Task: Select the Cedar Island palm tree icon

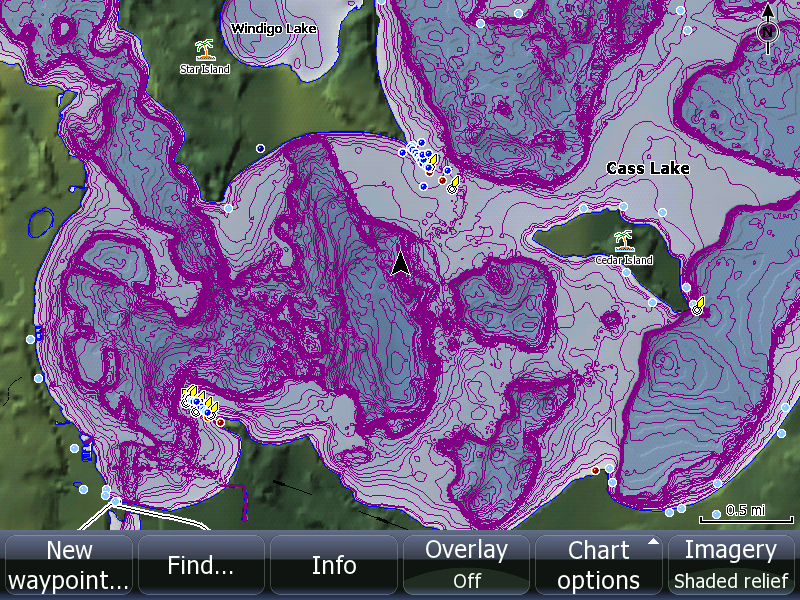Action: point(623,241)
